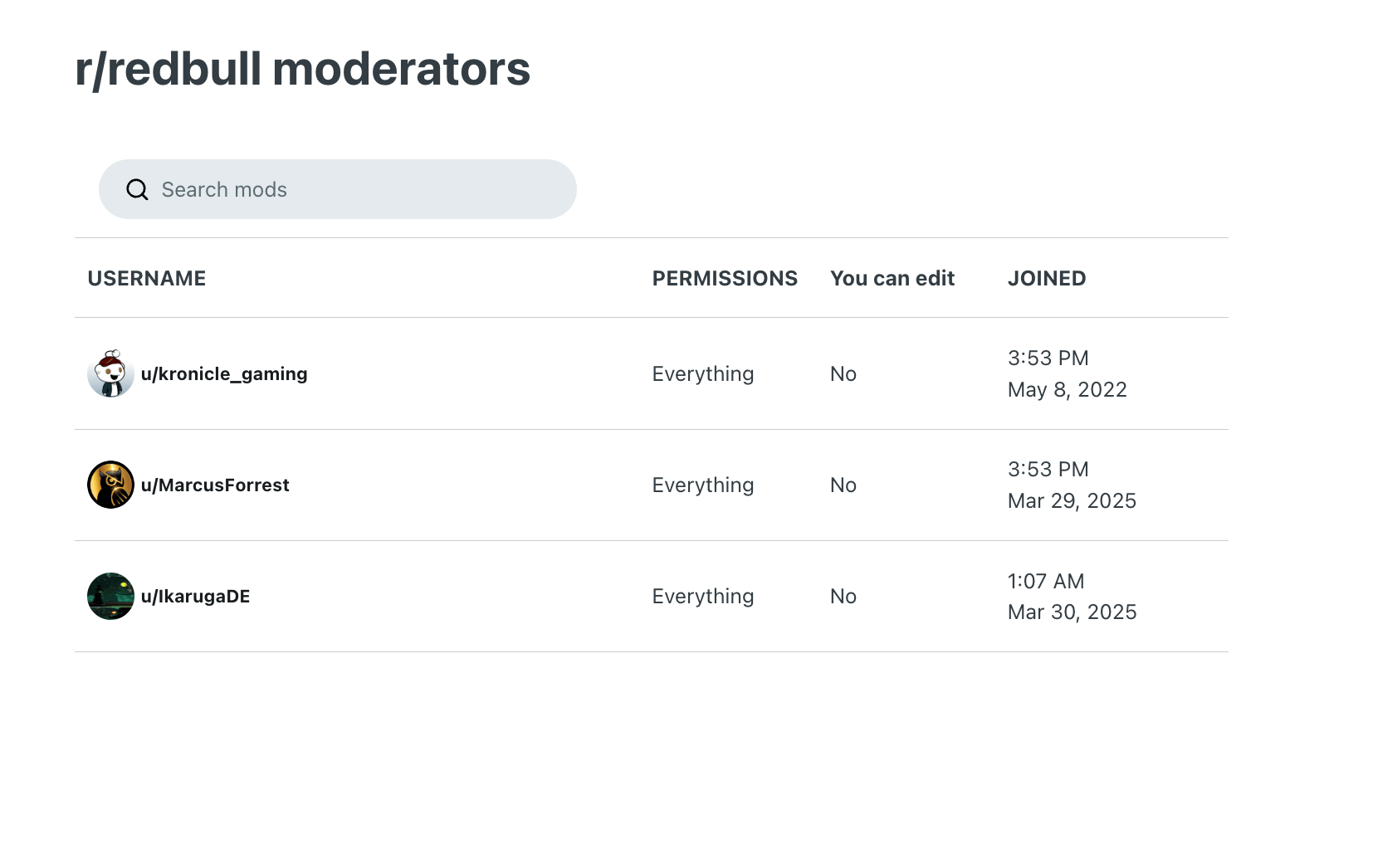1373x868 pixels.
Task: Click "No" in kronicle_gaming's row
Action: click(x=843, y=374)
